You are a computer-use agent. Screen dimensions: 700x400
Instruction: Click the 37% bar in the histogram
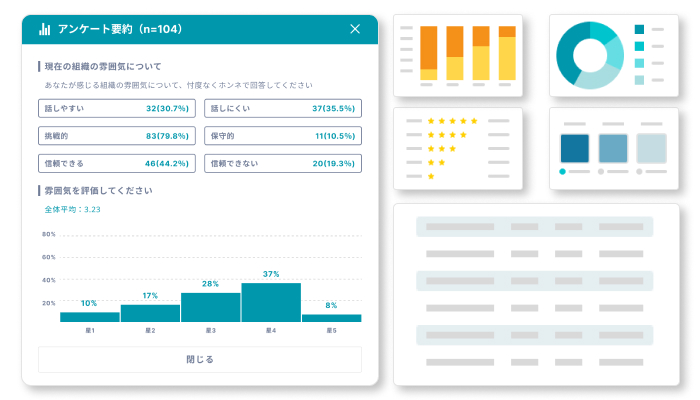(x=271, y=302)
